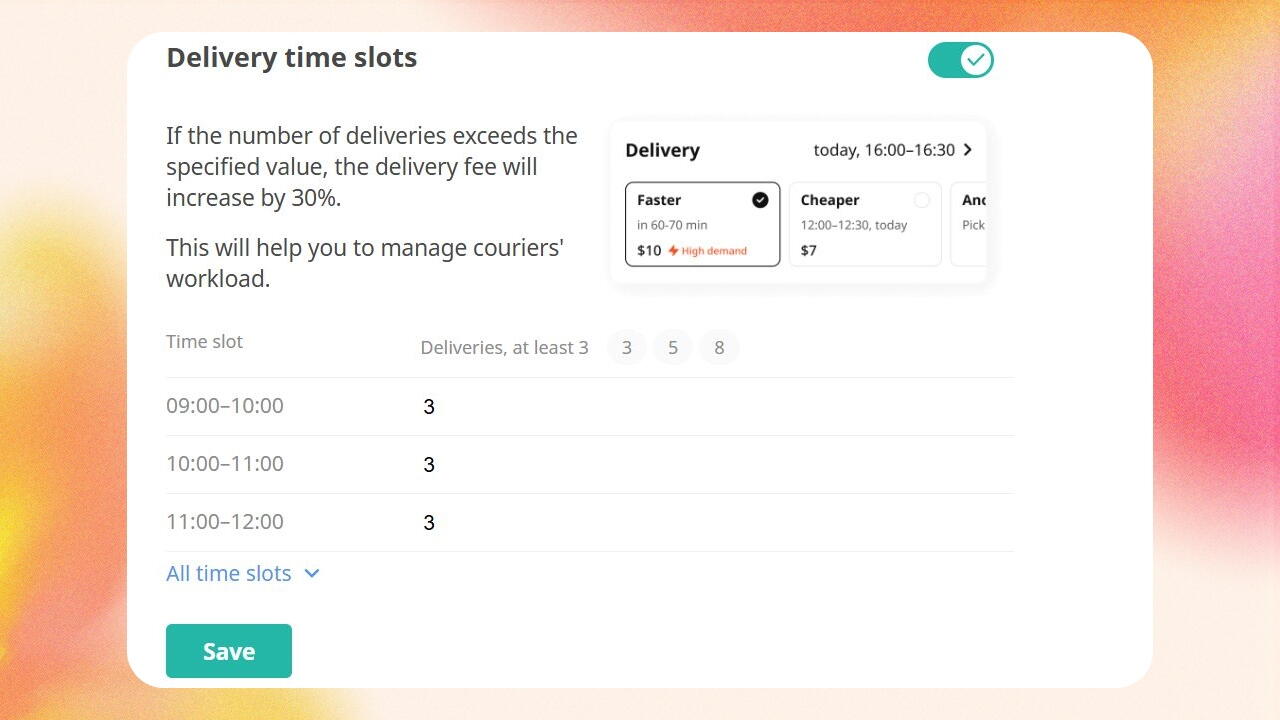
Task: Click the checkmark knob on the toggle
Action: click(x=976, y=60)
